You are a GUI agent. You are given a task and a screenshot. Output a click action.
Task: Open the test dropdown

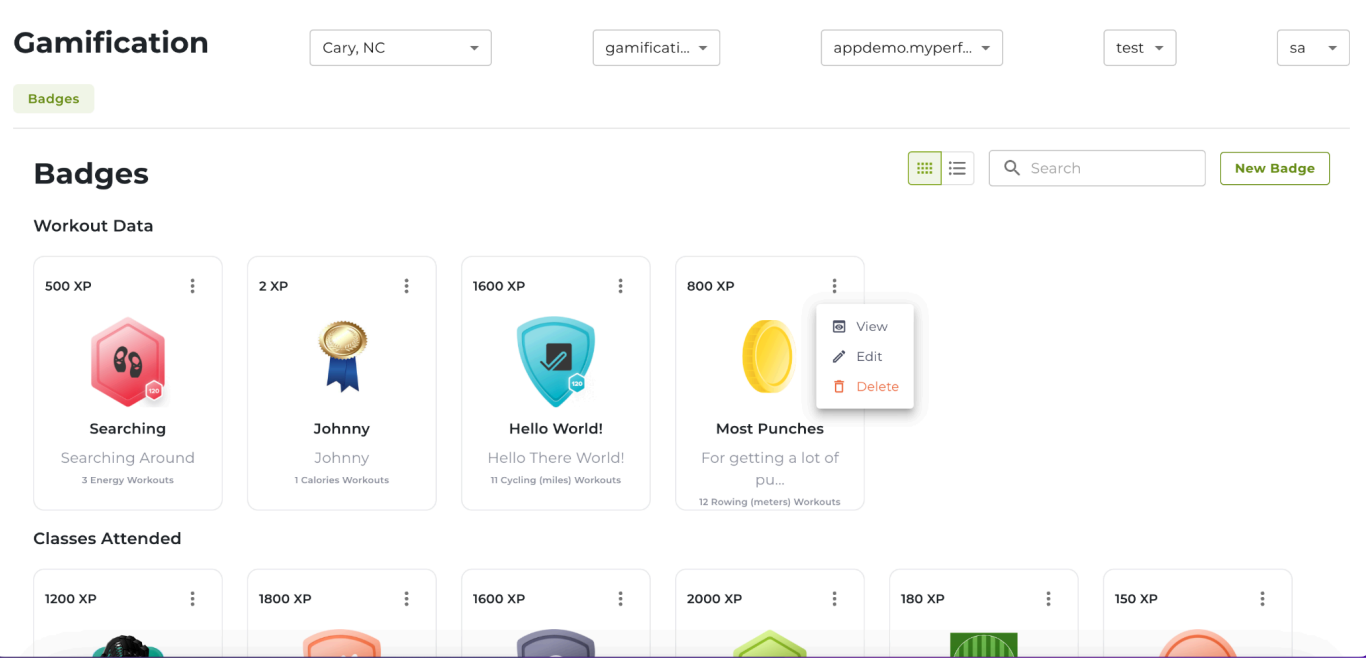pyautogui.click(x=1139, y=48)
